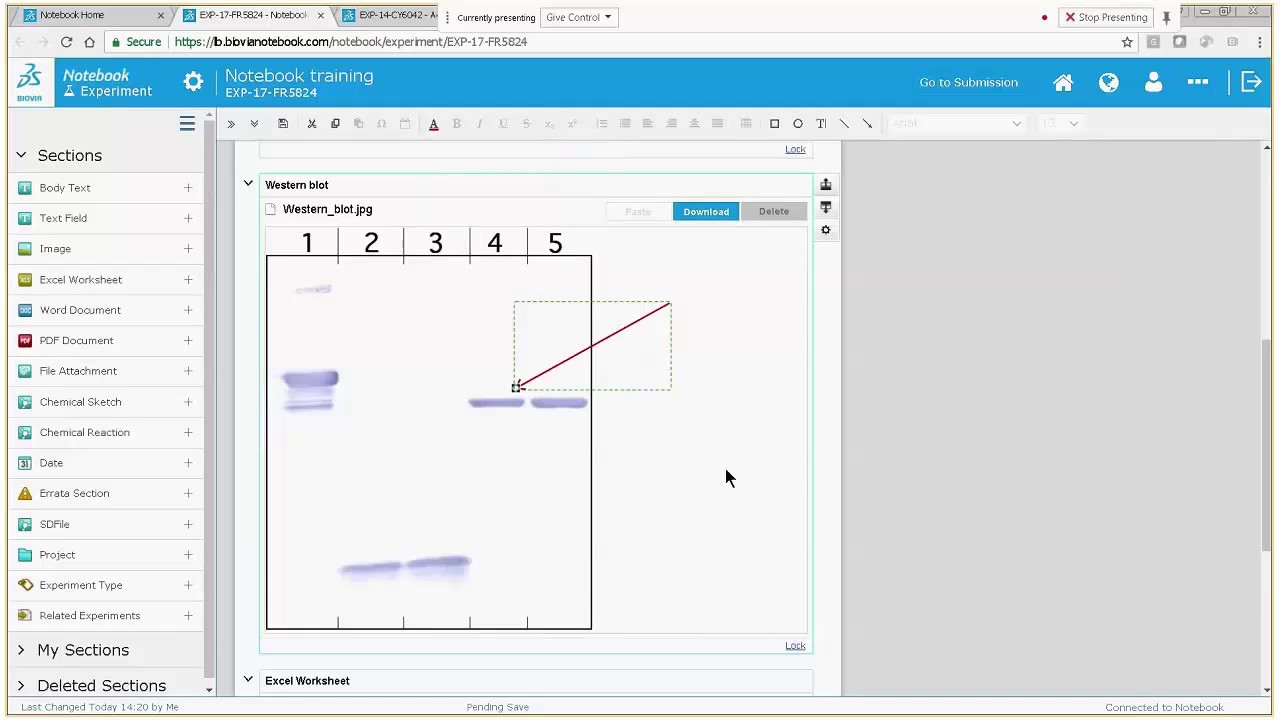Expand Deleted Sections group

point(21,685)
